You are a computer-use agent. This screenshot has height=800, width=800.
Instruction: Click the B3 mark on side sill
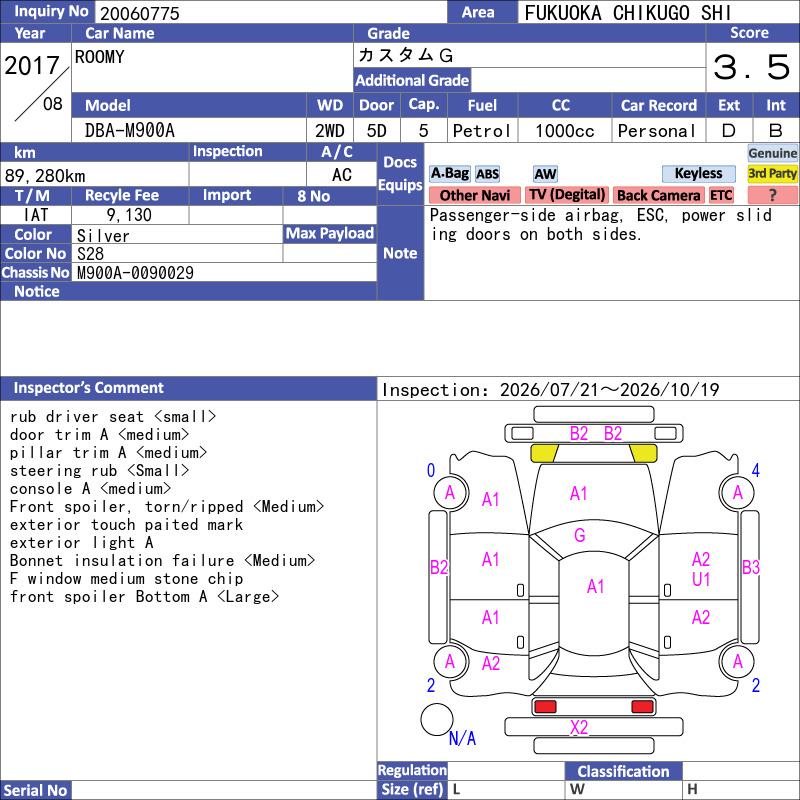751,567
